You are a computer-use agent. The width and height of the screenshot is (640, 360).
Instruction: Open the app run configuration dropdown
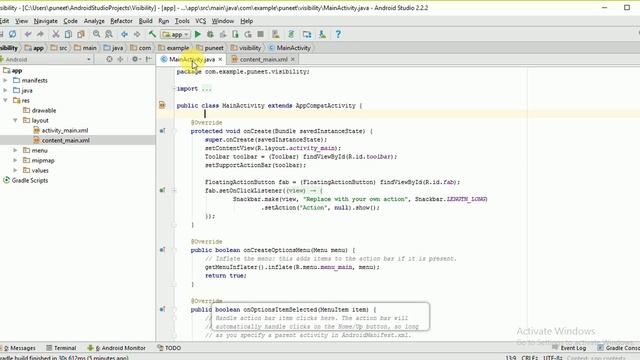click(x=176, y=35)
